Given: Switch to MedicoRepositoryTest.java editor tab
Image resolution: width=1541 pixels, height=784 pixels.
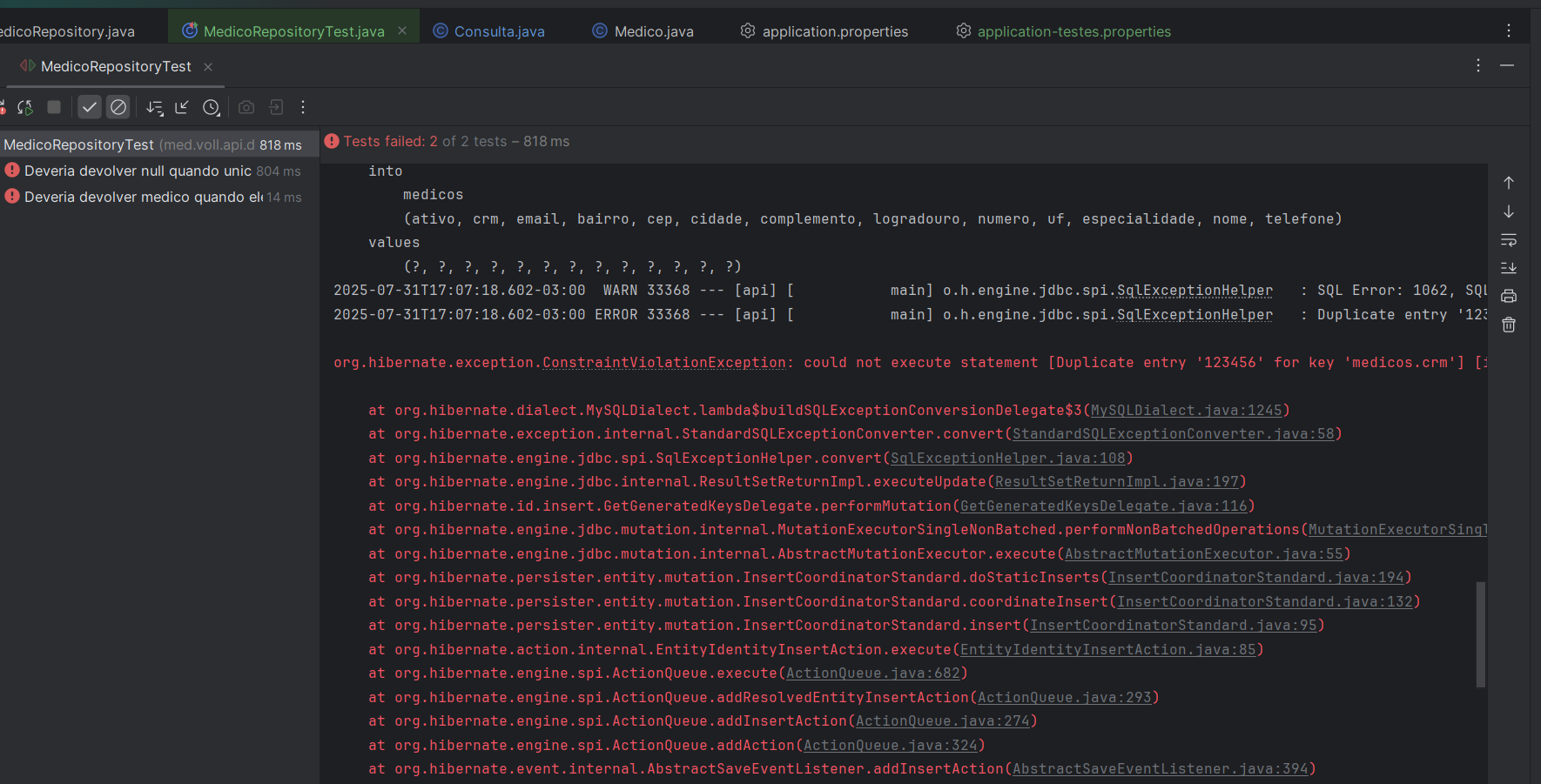Looking at the screenshot, I should click(293, 31).
